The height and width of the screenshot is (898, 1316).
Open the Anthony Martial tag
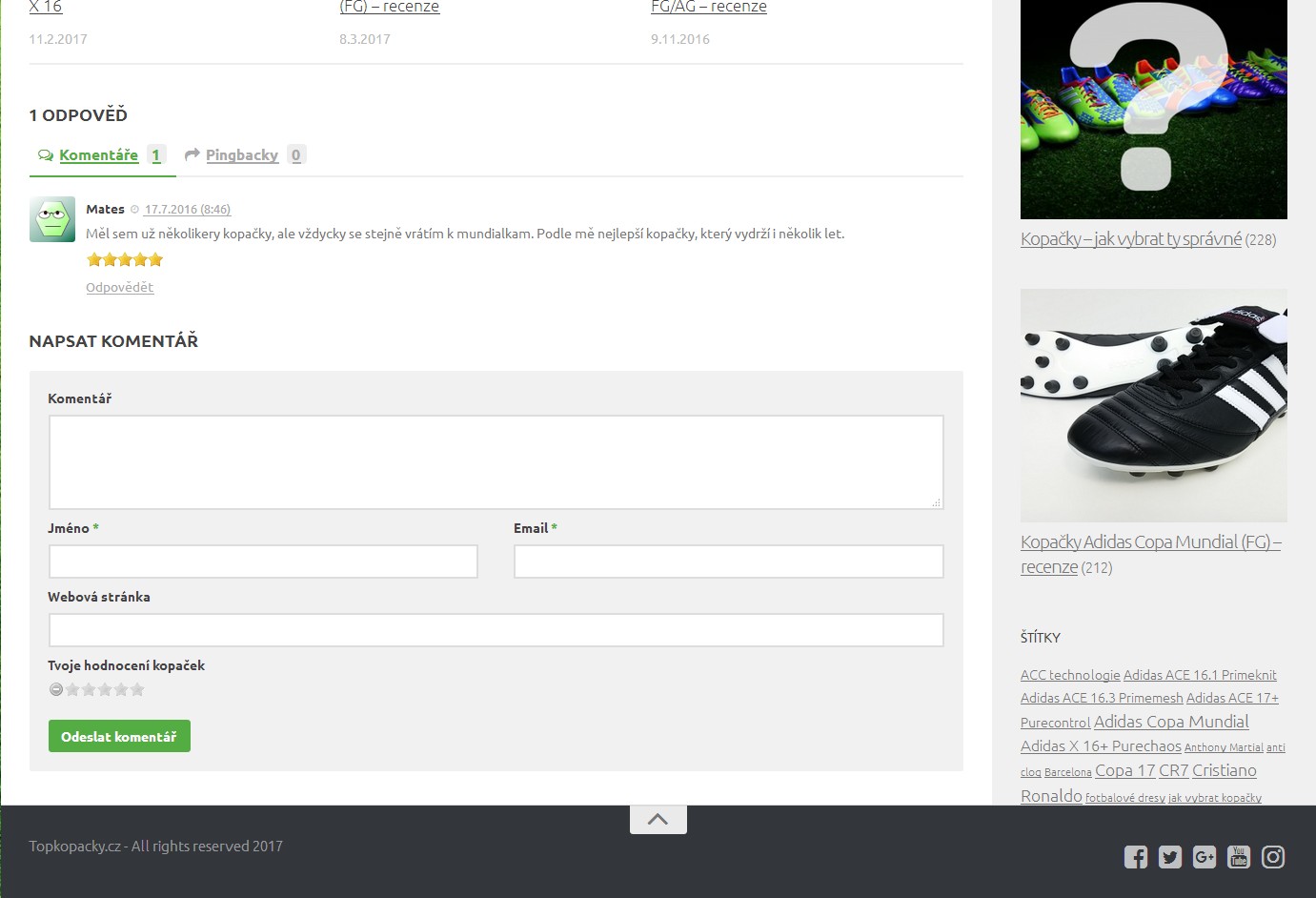pos(1224,747)
